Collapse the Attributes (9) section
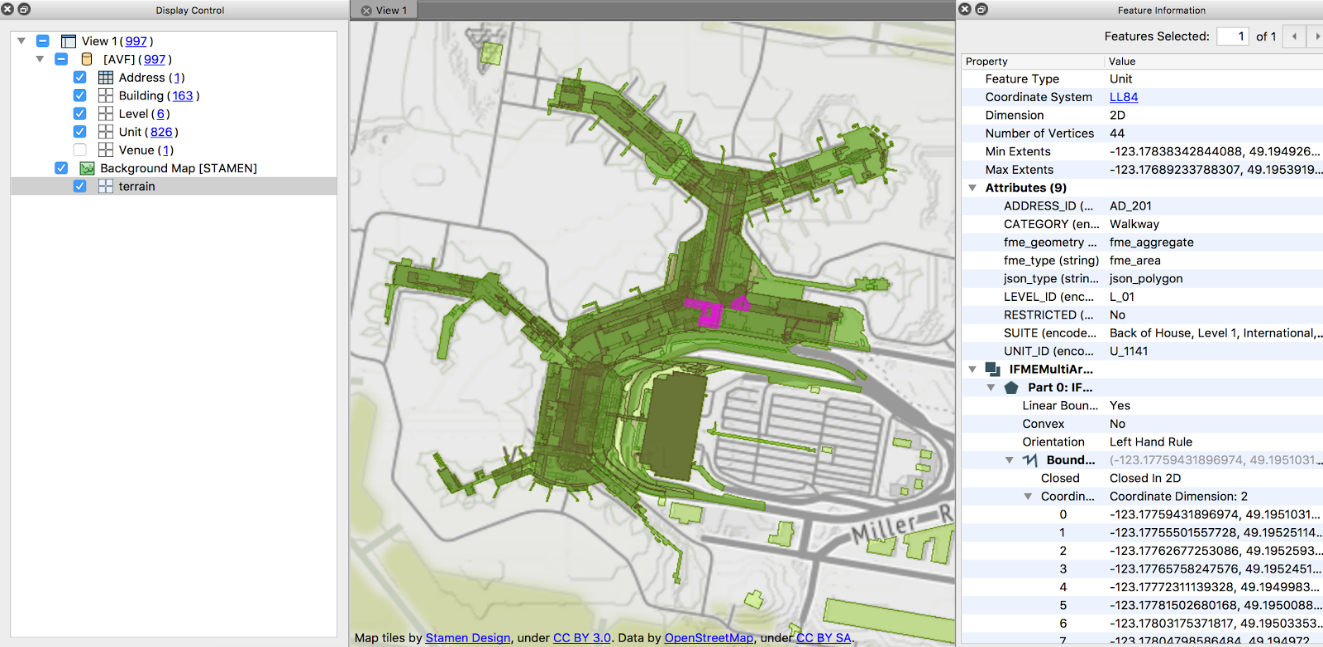The width and height of the screenshot is (1323, 647). [x=972, y=188]
